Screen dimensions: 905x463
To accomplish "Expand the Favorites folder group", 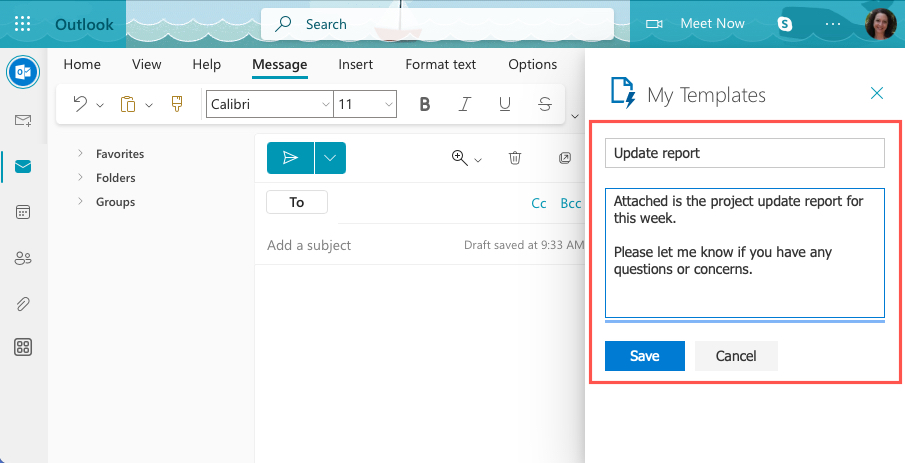I will (x=80, y=154).
